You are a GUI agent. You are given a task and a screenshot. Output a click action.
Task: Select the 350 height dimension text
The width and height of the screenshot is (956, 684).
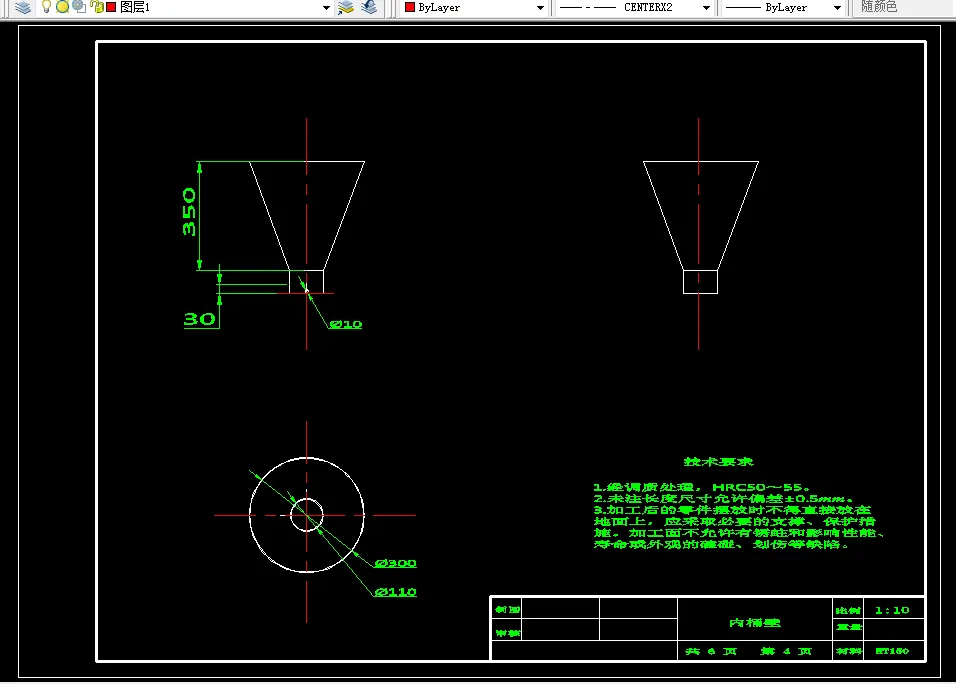(x=189, y=212)
